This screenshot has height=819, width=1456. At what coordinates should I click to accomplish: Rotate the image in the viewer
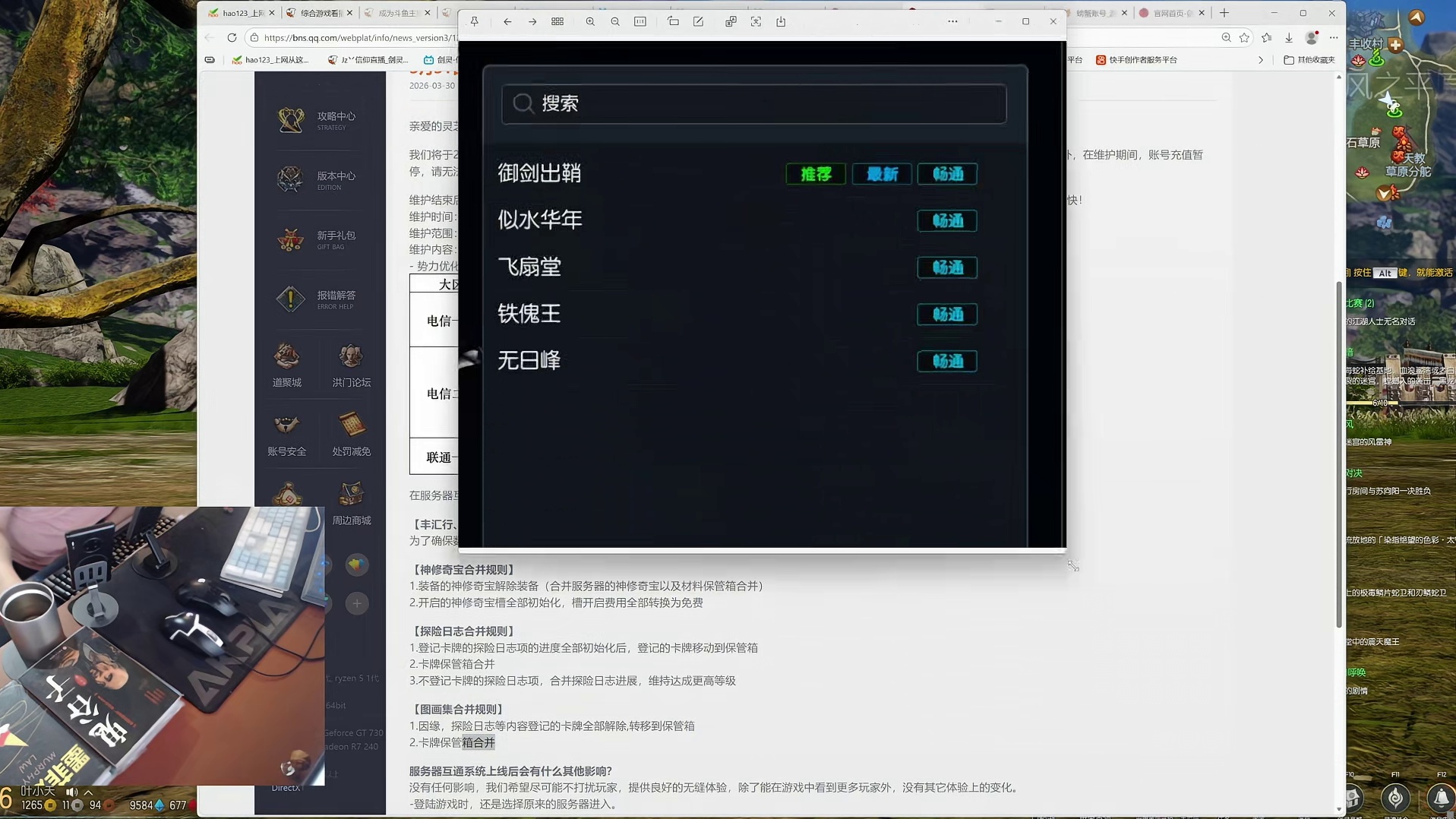click(x=673, y=22)
